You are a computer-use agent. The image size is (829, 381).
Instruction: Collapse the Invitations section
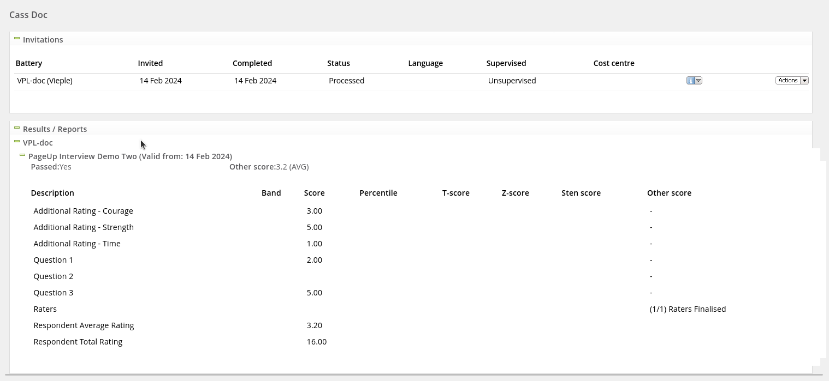click(16, 39)
